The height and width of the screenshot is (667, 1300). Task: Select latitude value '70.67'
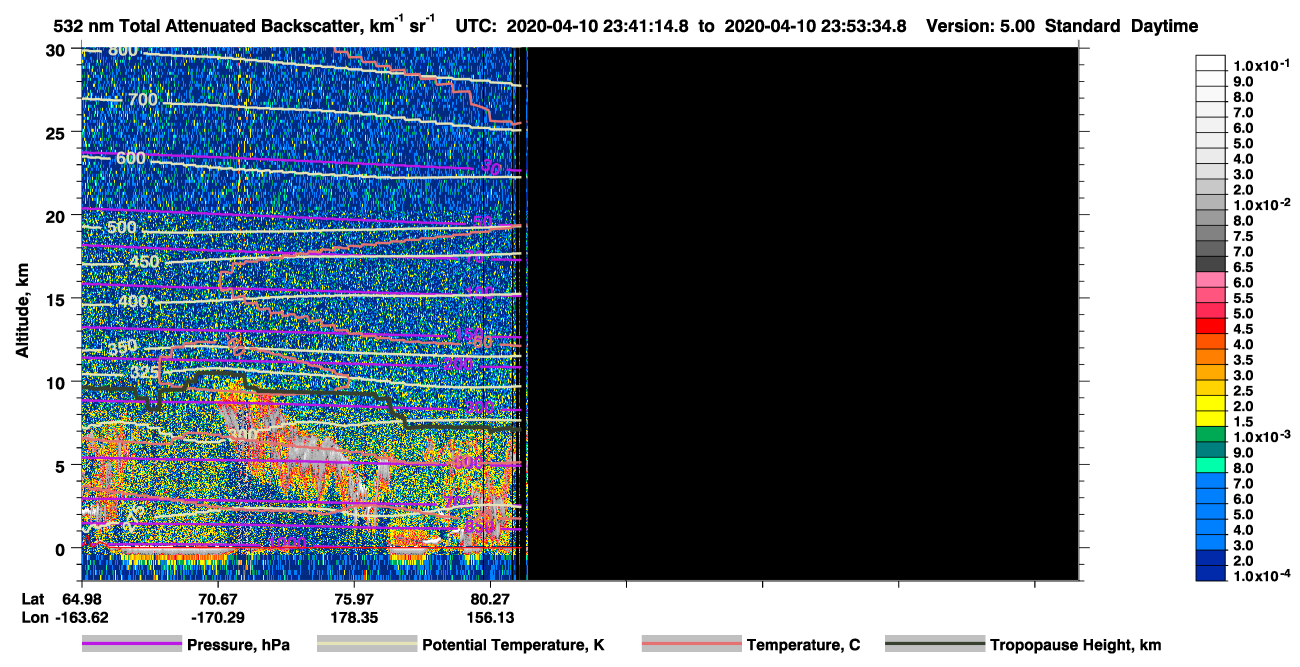pyautogui.click(x=218, y=598)
